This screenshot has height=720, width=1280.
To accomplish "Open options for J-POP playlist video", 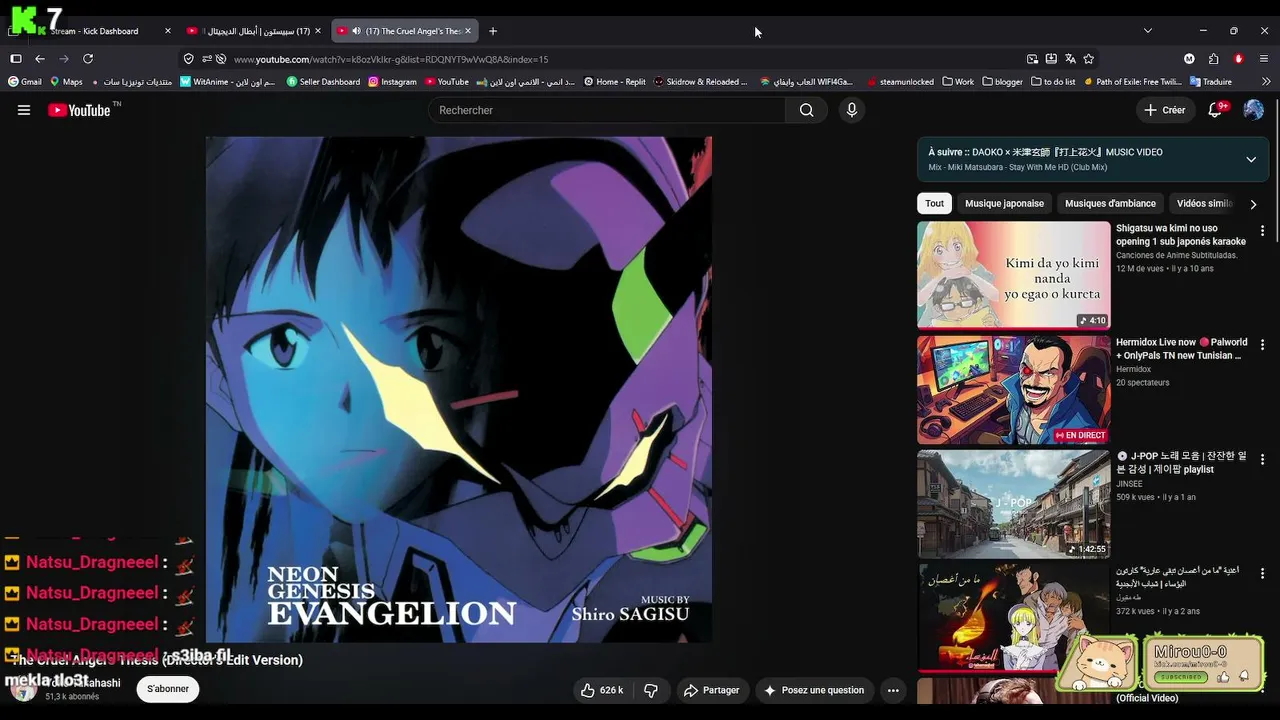I will [x=1262, y=459].
